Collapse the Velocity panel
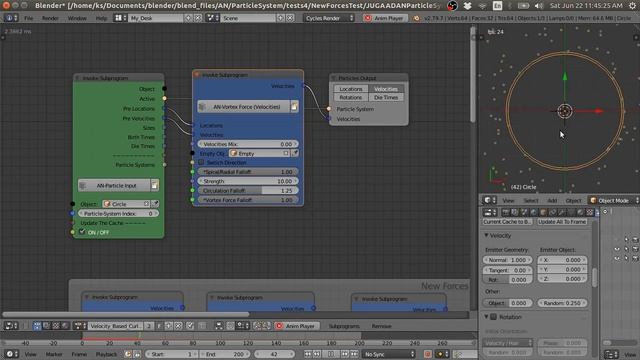 [x=486, y=236]
